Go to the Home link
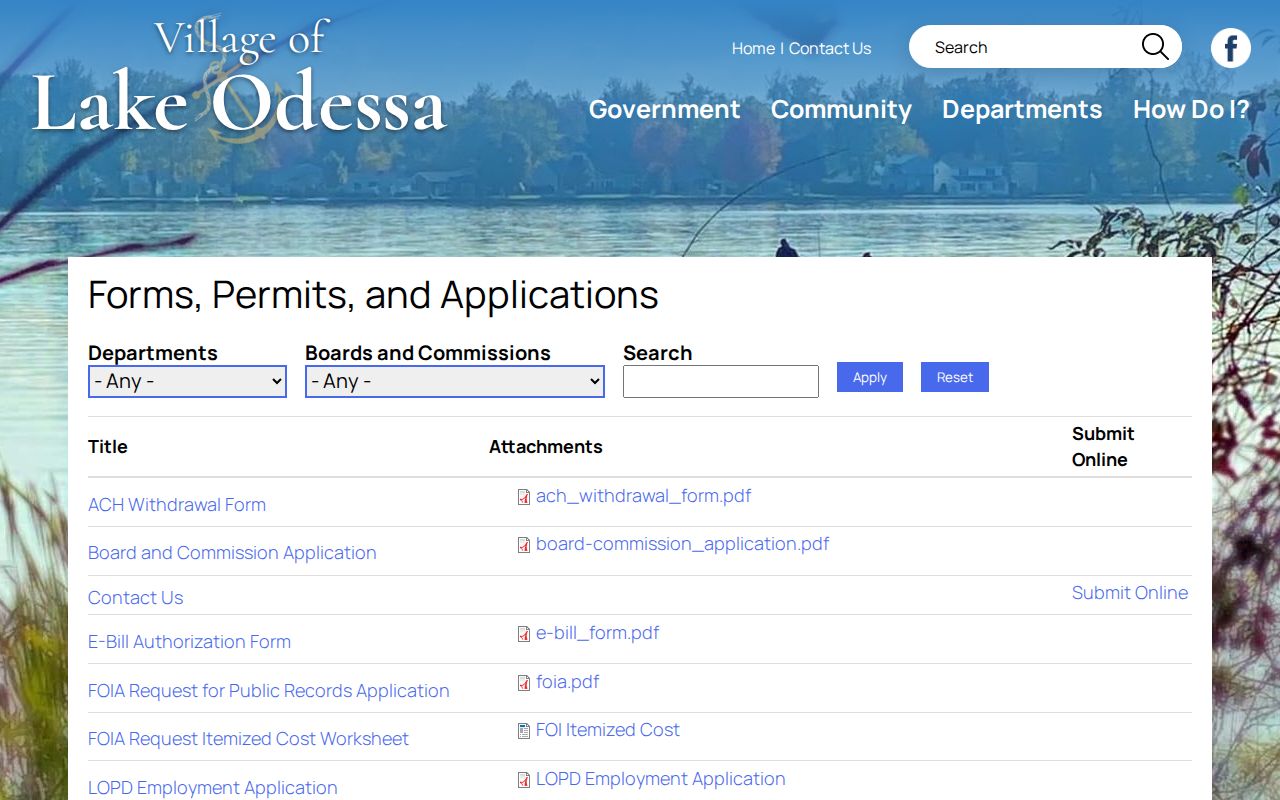Screen dimensions: 1280x800 click(753, 48)
